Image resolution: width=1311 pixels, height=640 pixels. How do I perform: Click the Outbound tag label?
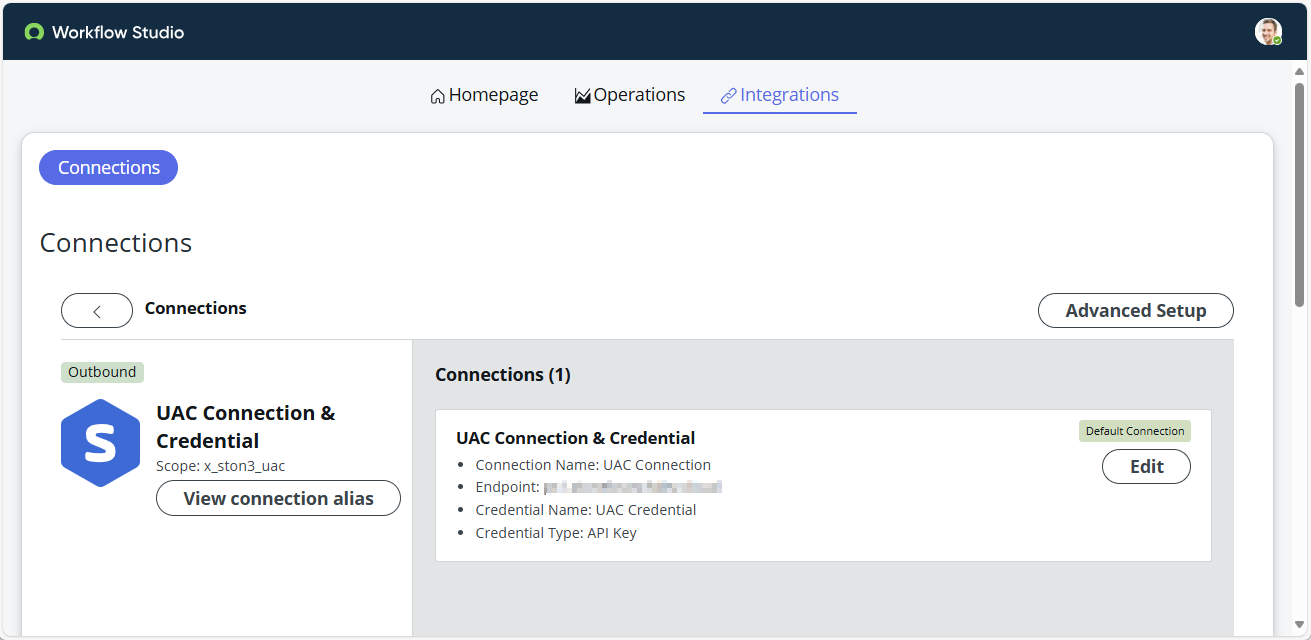(102, 372)
